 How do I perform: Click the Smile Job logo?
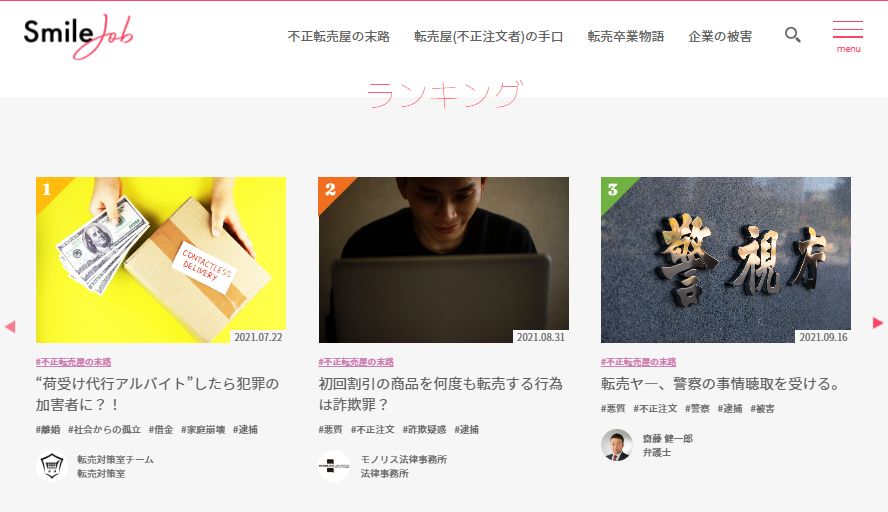[x=78, y=36]
